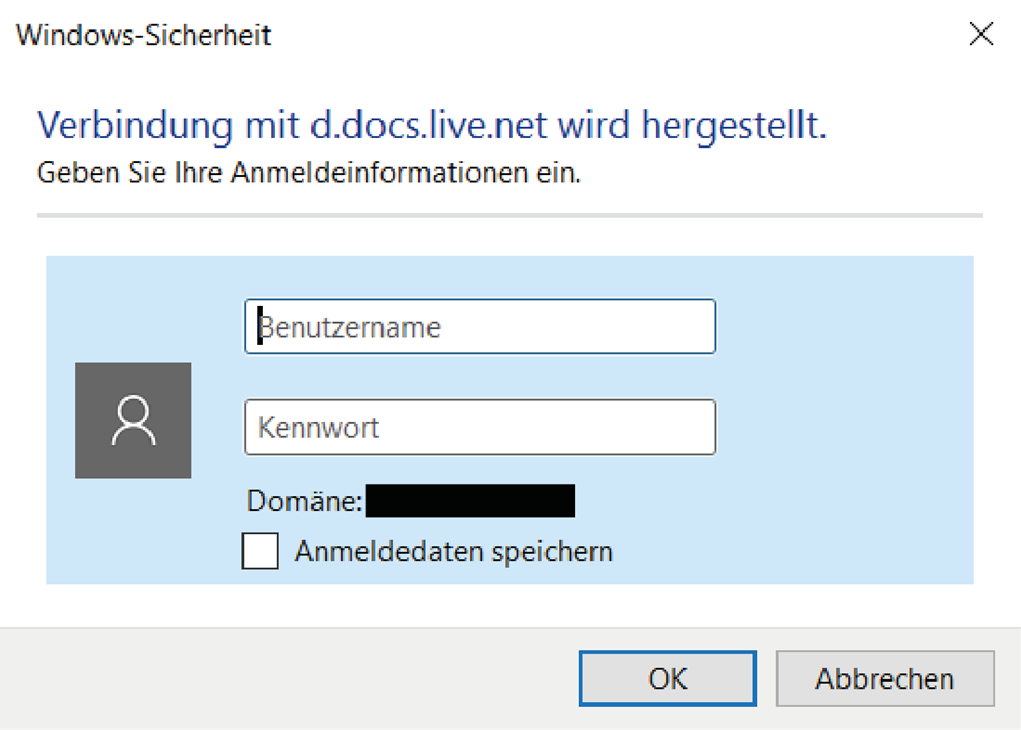The width and height of the screenshot is (1021, 730).
Task: Click the word Kennwort placeholder text
Action: 319,428
